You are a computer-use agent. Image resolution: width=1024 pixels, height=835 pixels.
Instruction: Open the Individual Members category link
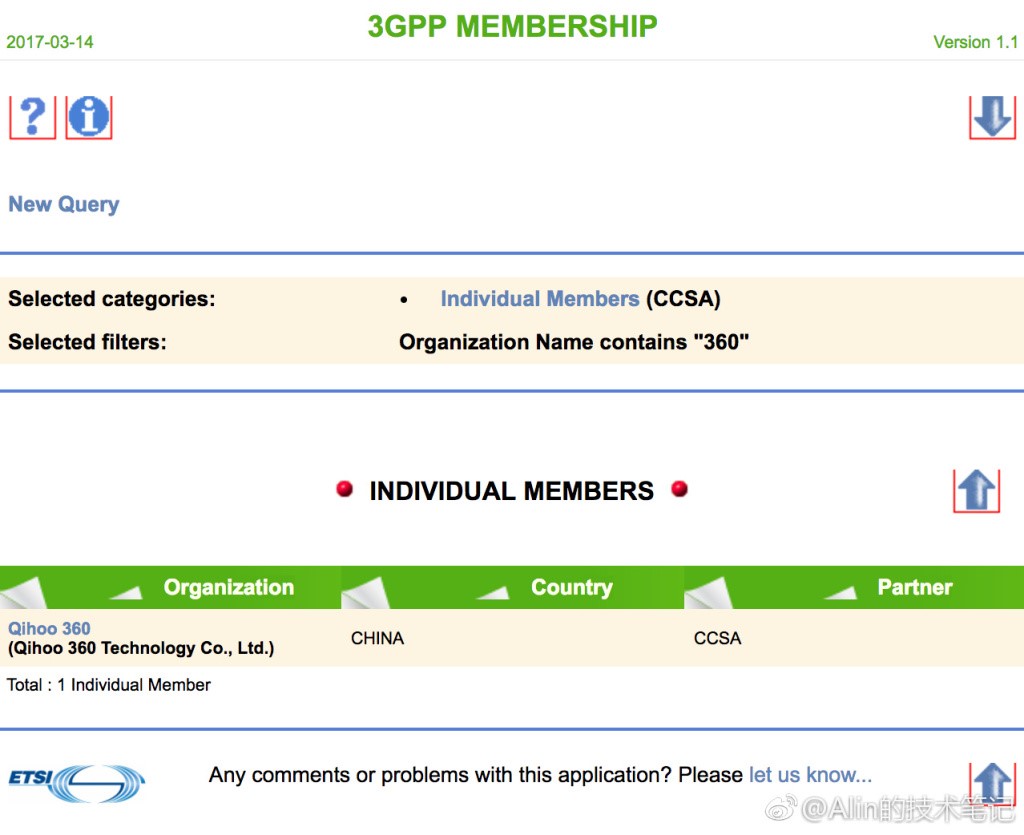539,299
